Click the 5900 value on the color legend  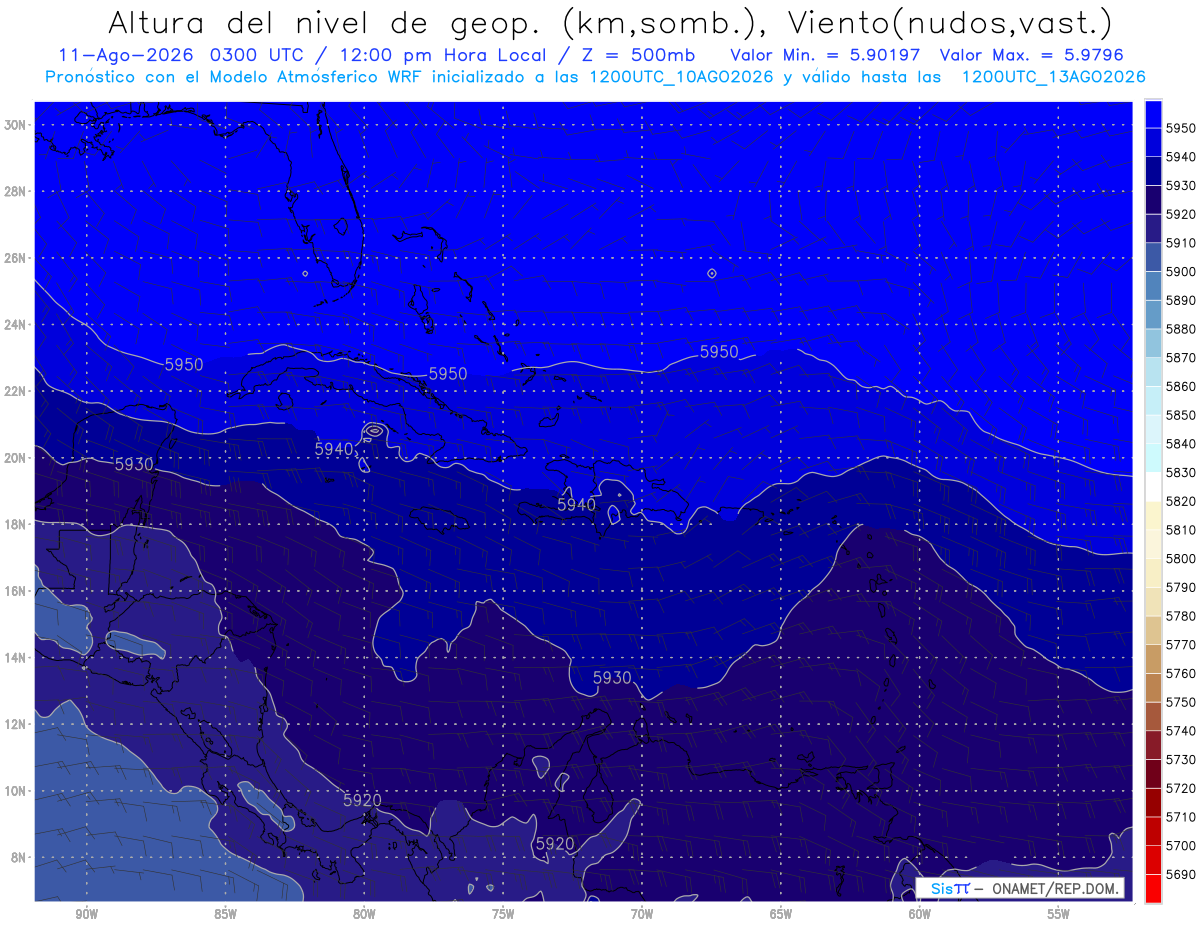click(1180, 272)
